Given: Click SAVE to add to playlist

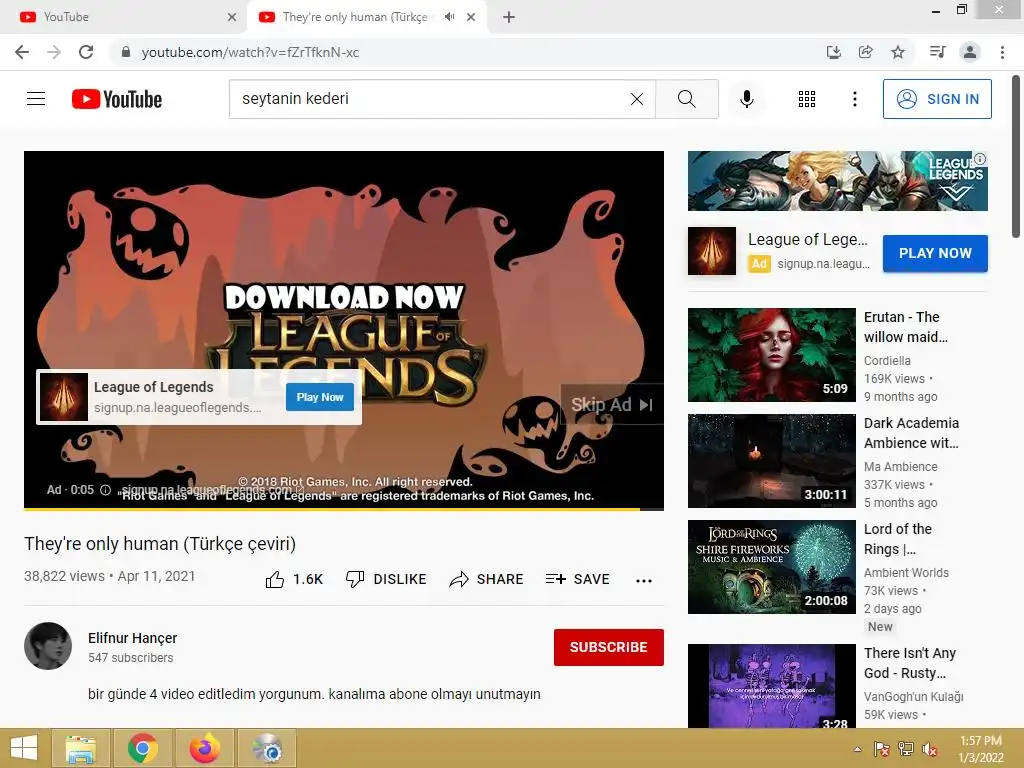Looking at the screenshot, I should tap(578, 579).
